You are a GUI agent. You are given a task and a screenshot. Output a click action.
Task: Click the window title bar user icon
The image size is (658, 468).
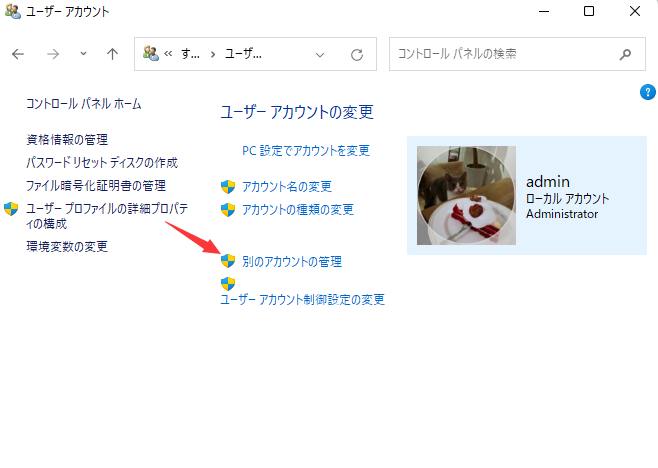(13, 11)
